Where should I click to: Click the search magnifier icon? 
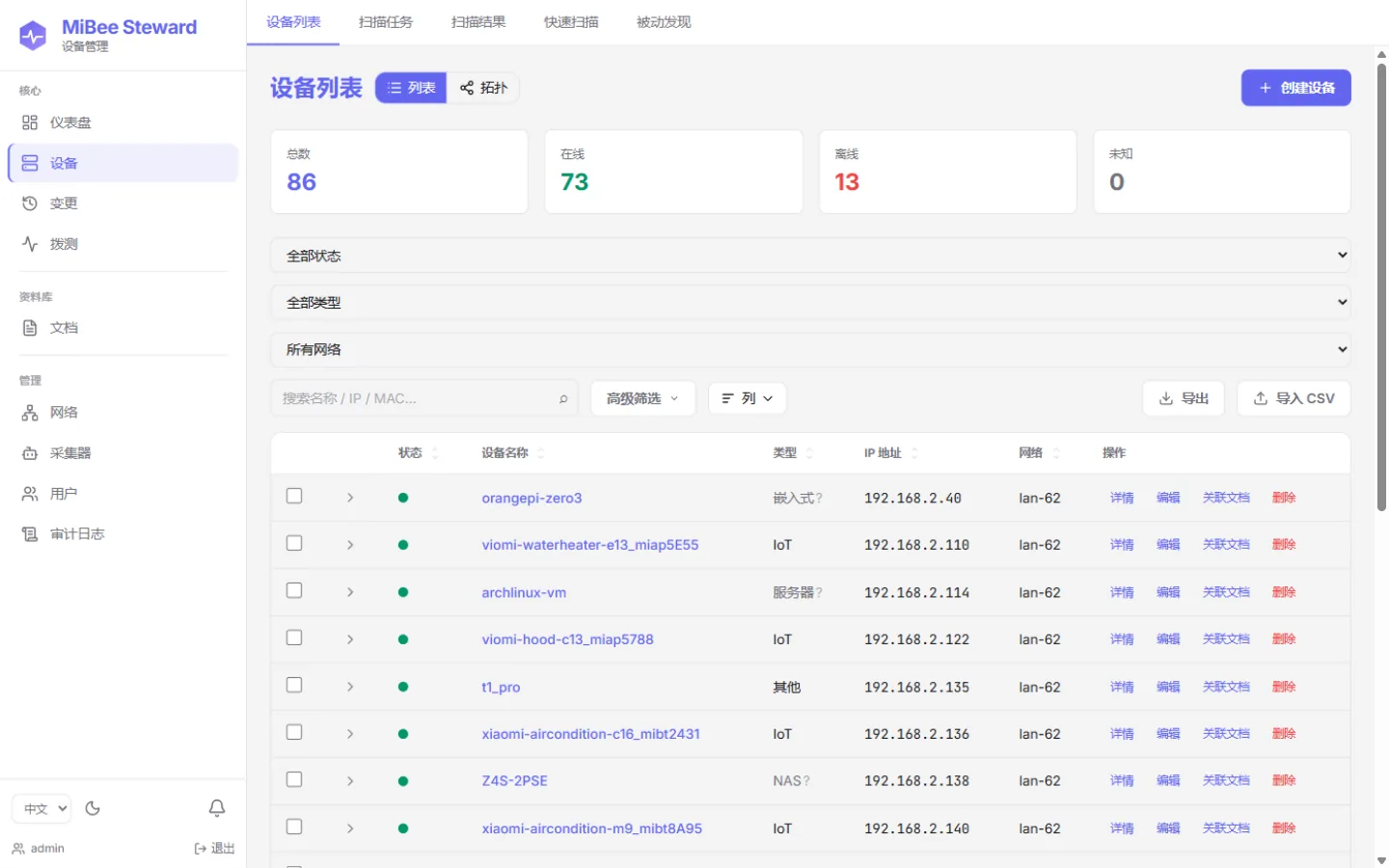point(563,398)
